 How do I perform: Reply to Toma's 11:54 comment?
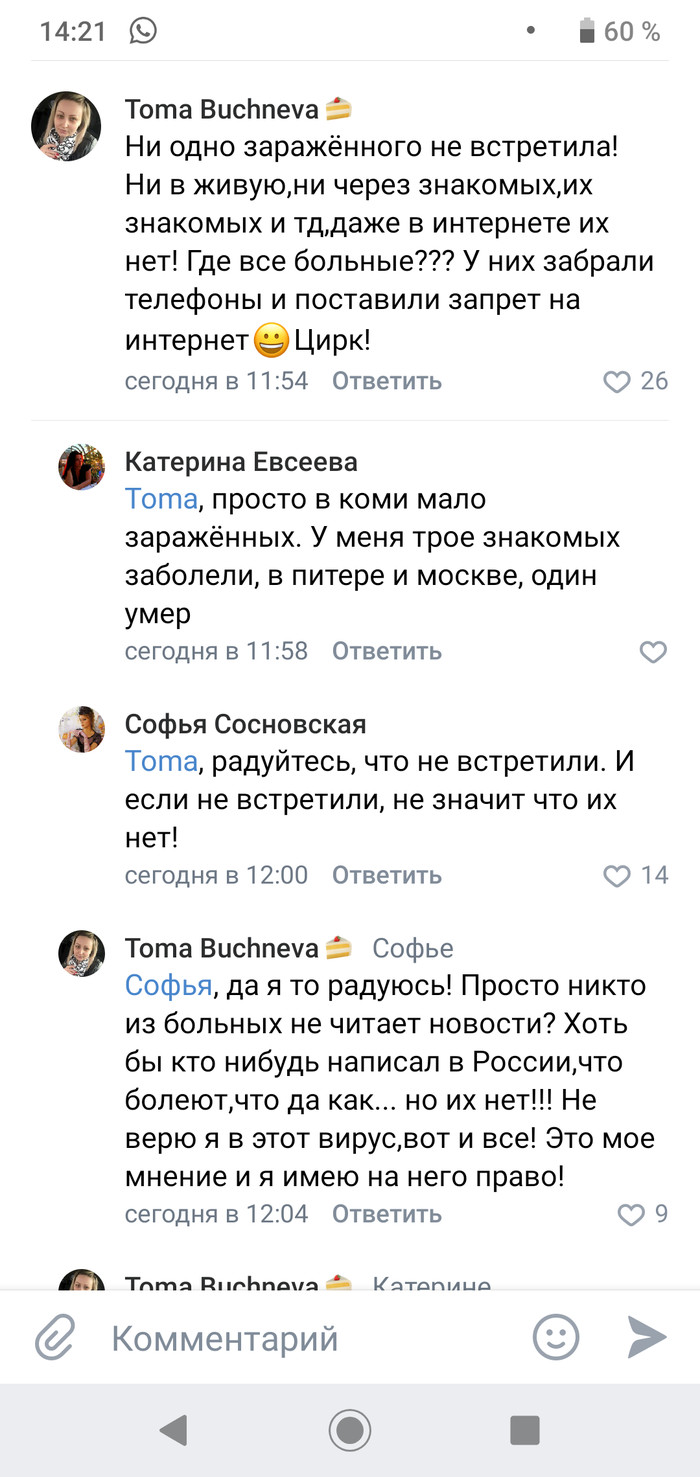click(x=386, y=381)
